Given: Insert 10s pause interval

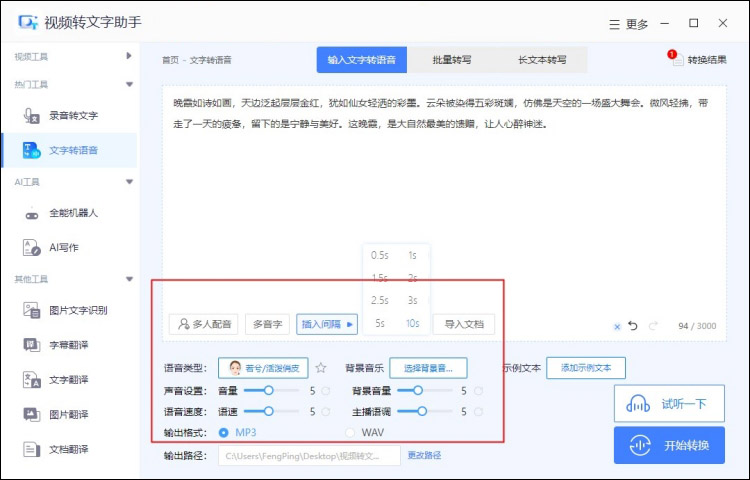Looking at the screenshot, I should (x=412, y=324).
